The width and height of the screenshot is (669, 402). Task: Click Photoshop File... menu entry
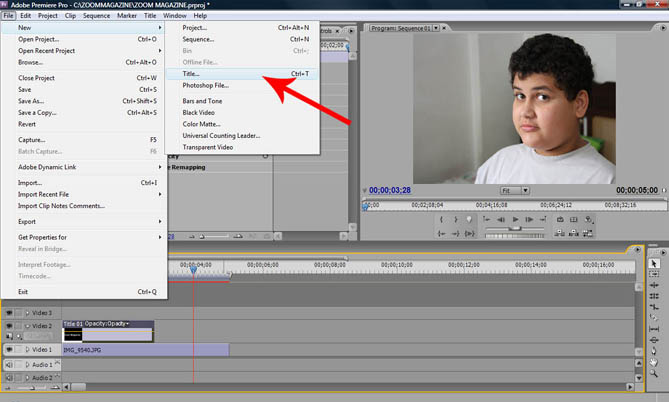[x=206, y=86]
